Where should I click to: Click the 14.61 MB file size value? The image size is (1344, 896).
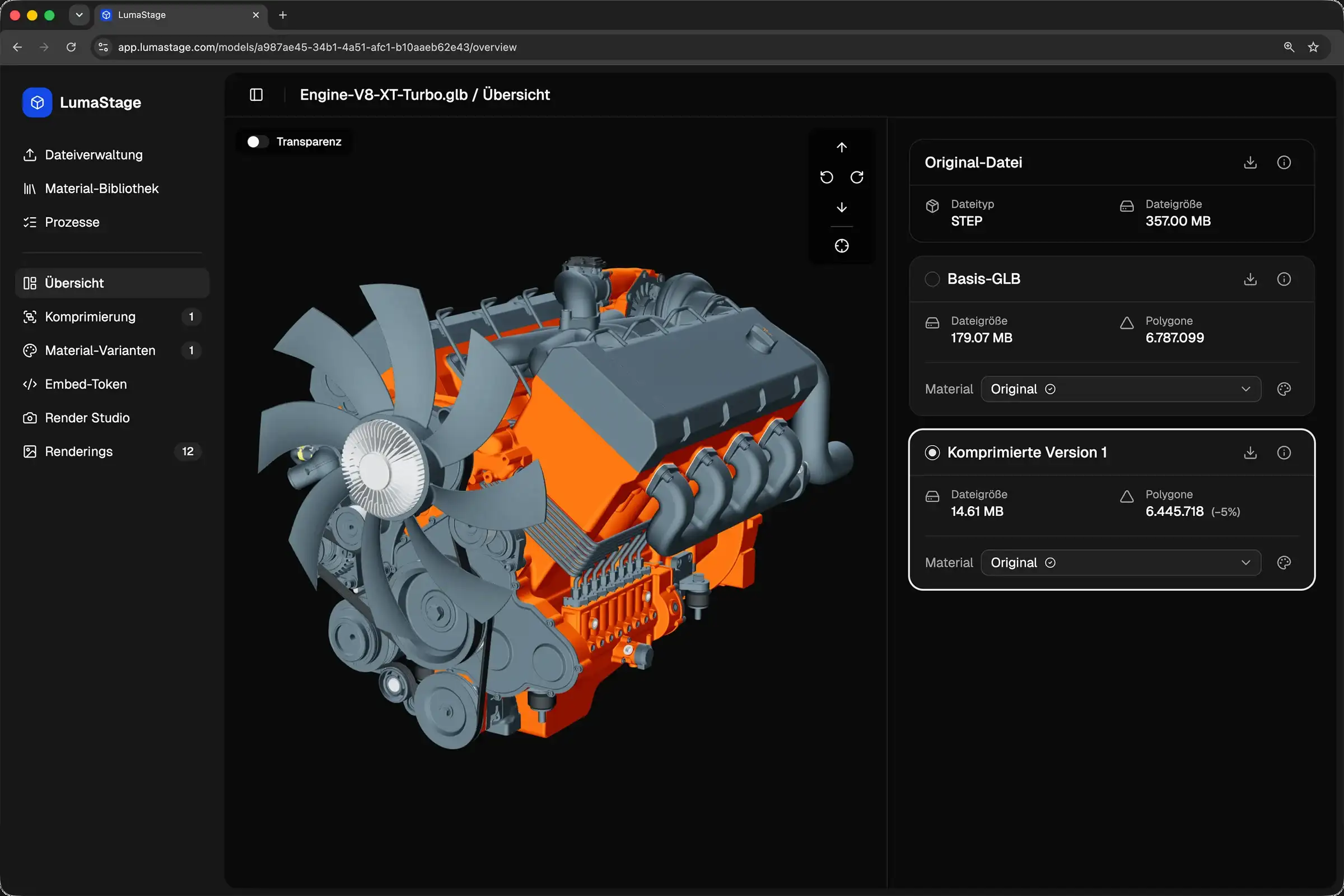[x=977, y=511]
